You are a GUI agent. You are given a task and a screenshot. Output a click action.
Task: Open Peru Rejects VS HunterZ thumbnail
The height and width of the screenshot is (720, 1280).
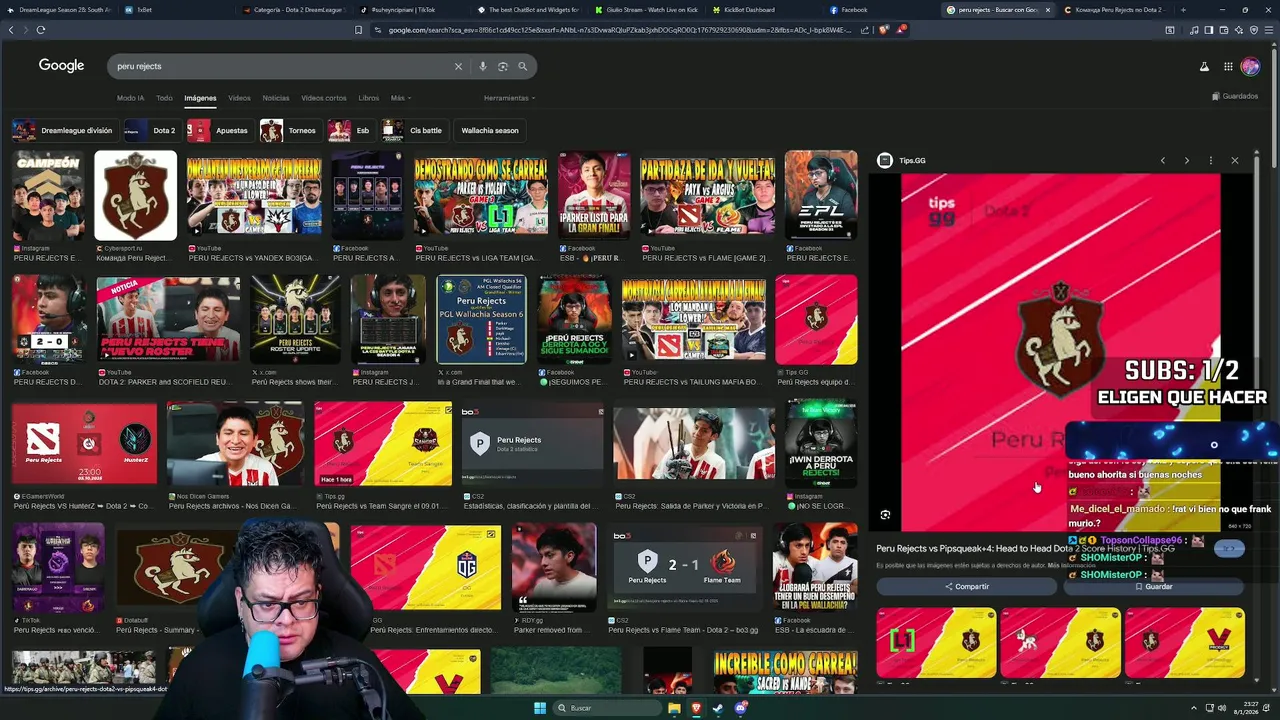click(x=84, y=444)
